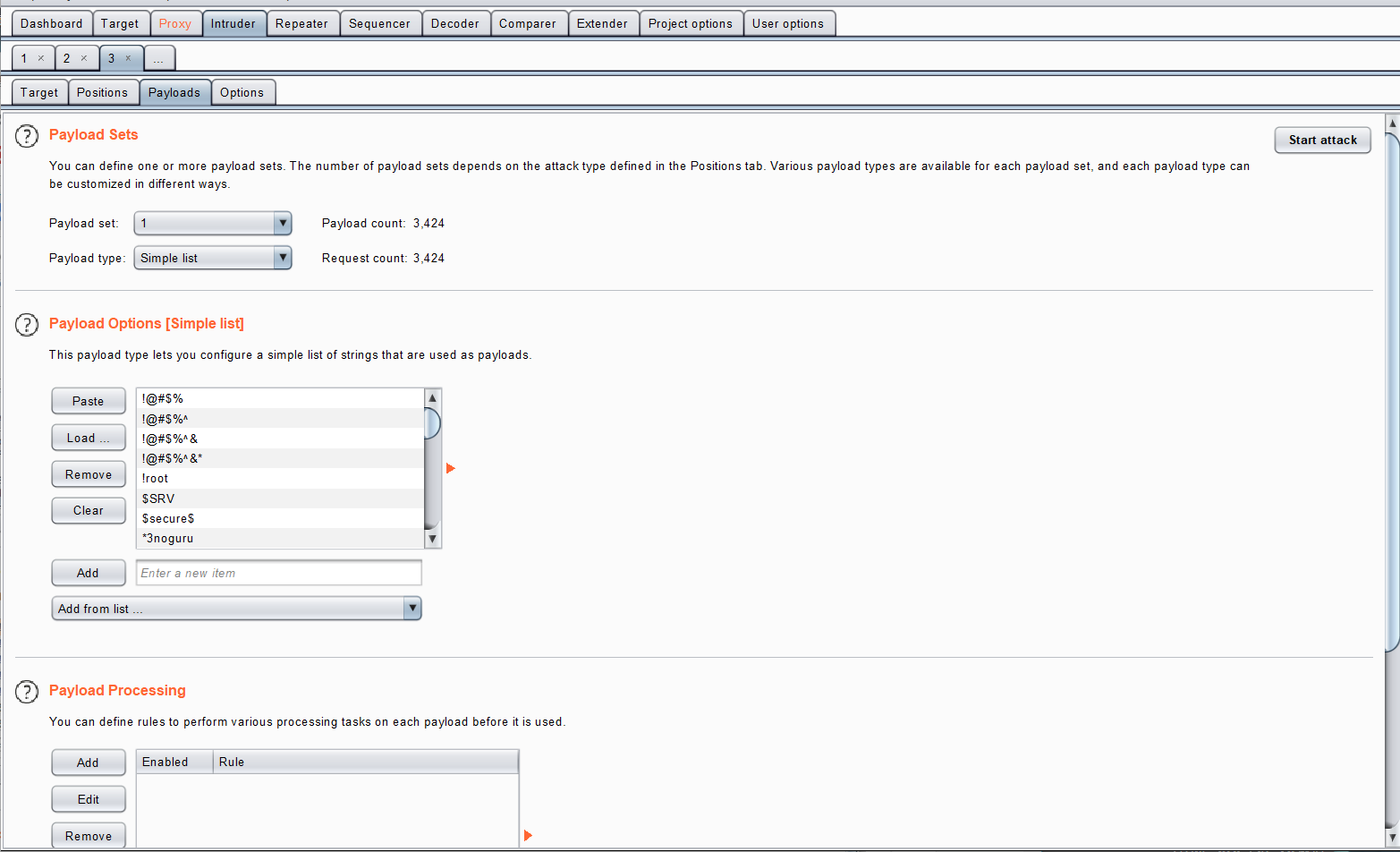Image resolution: width=1400 pixels, height=852 pixels.
Task: Go to the Extender tab
Action: click(x=603, y=23)
